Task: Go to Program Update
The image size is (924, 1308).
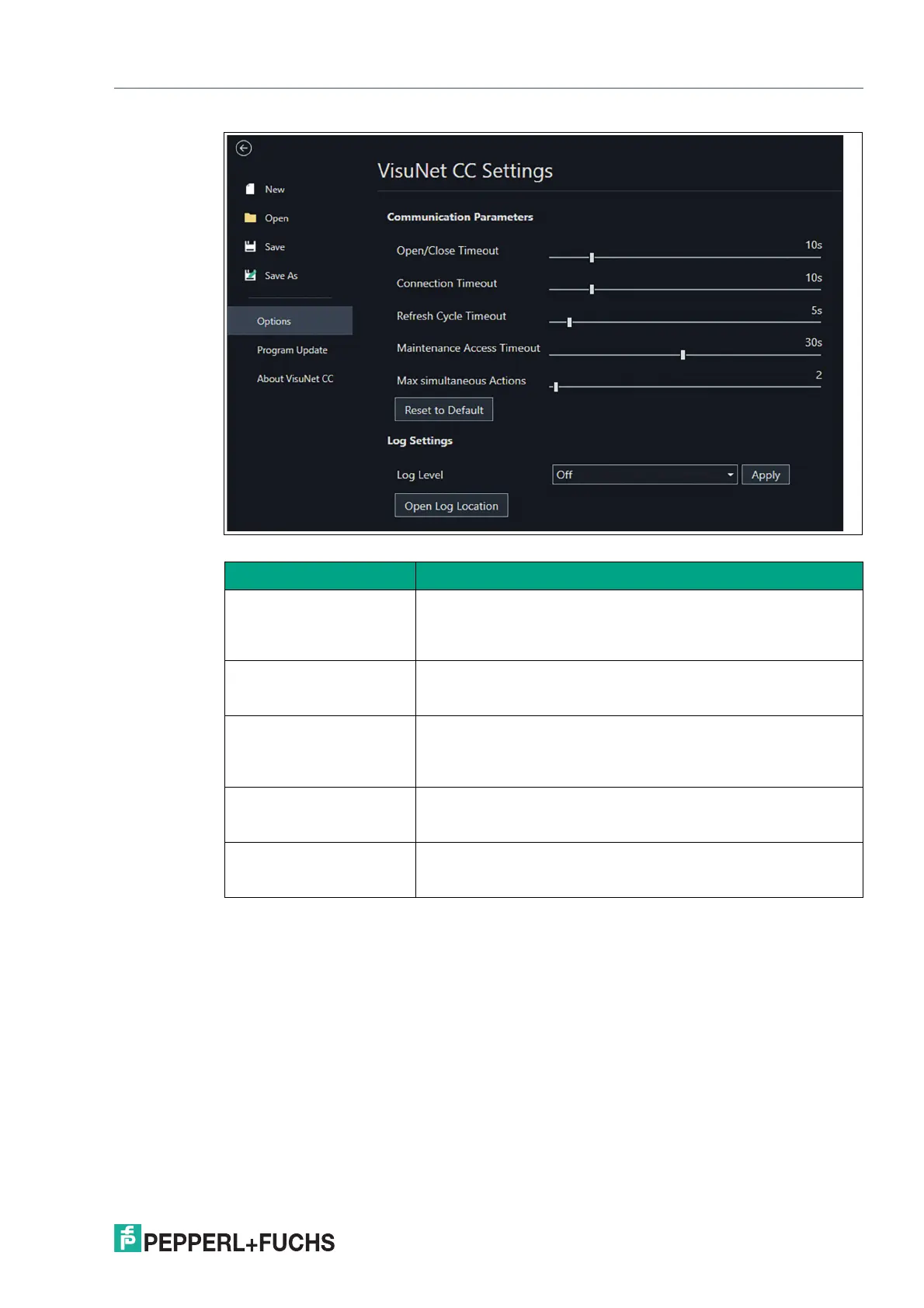Action: pyautogui.click(x=292, y=350)
